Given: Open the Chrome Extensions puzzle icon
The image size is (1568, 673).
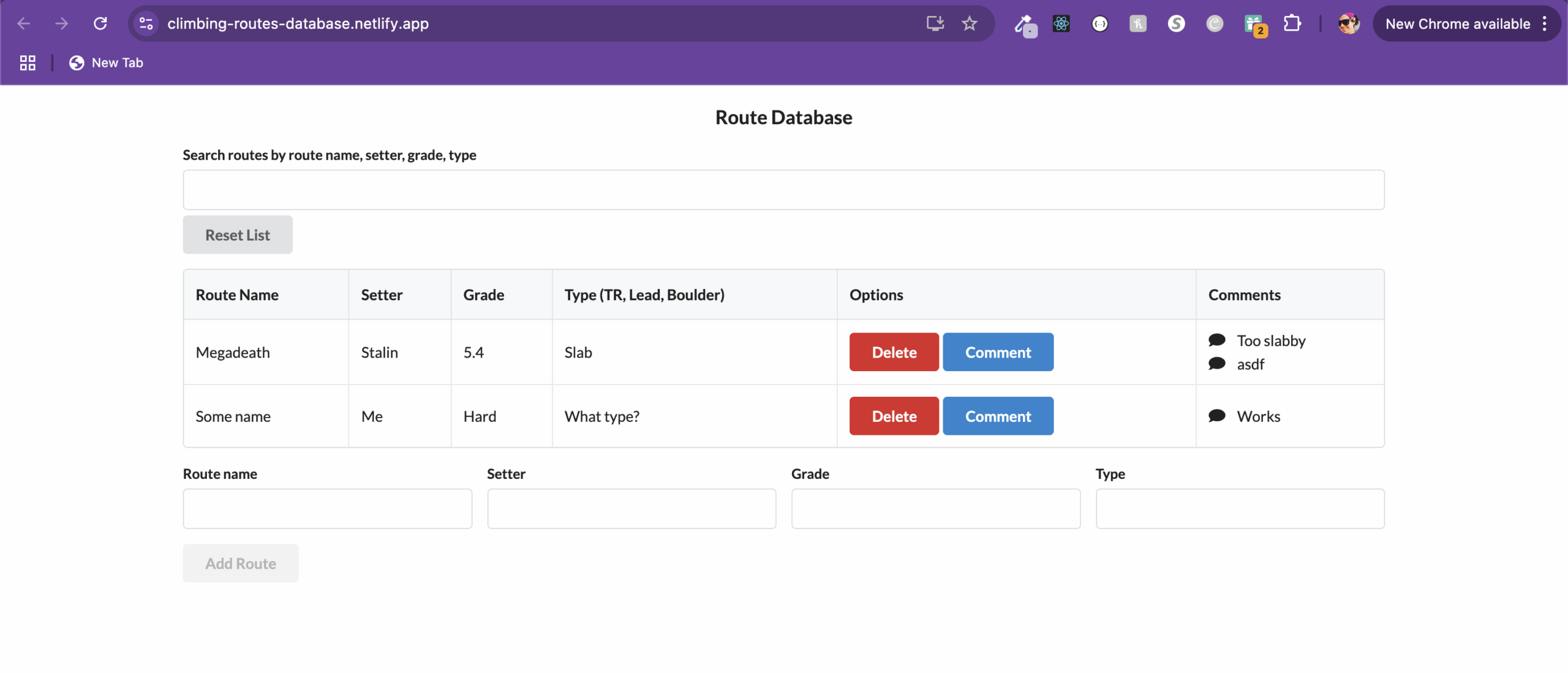Looking at the screenshot, I should point(1292,24).
